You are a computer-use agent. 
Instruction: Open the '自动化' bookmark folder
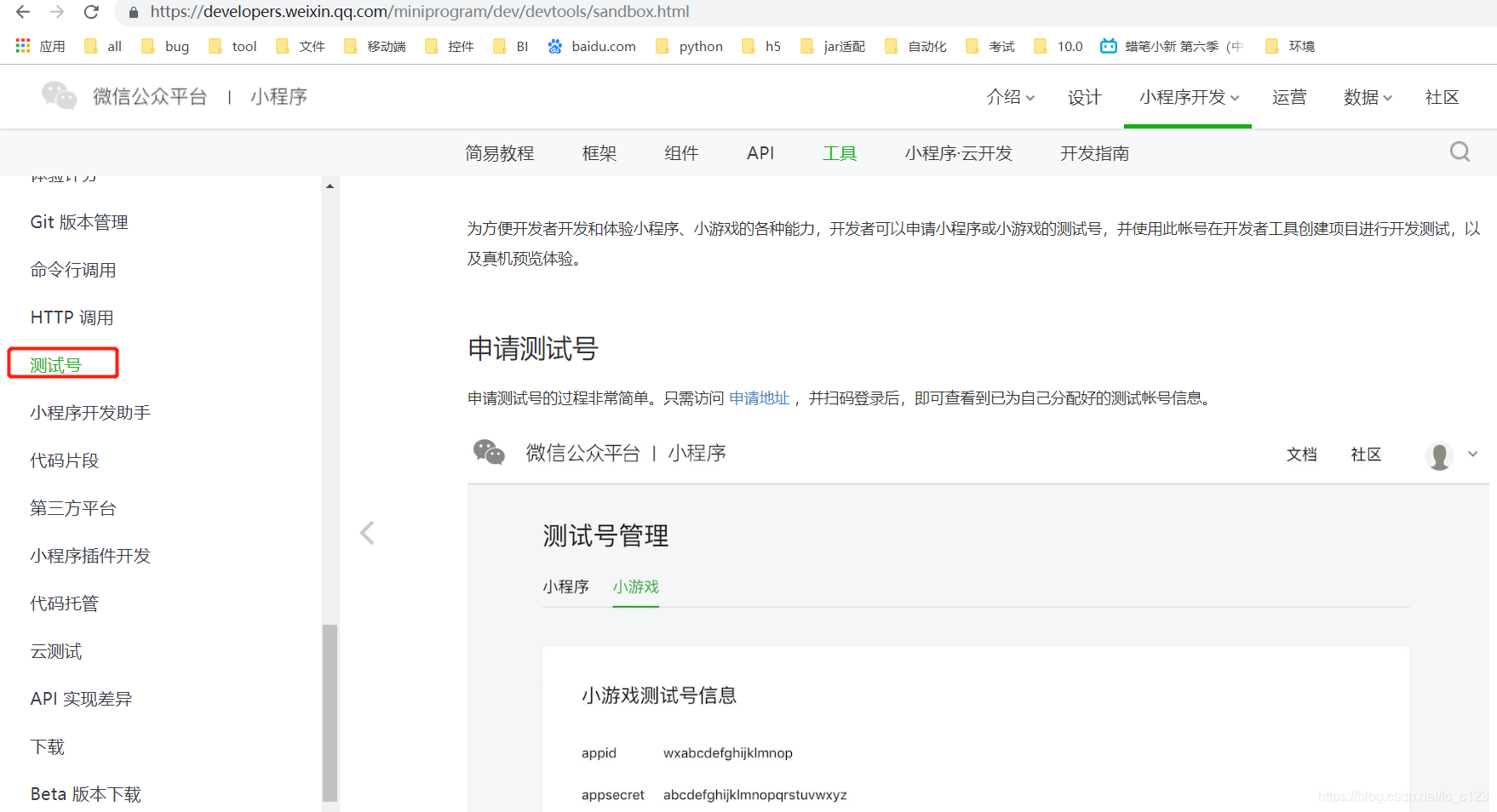pyautogui.click(x=915, y=46)
